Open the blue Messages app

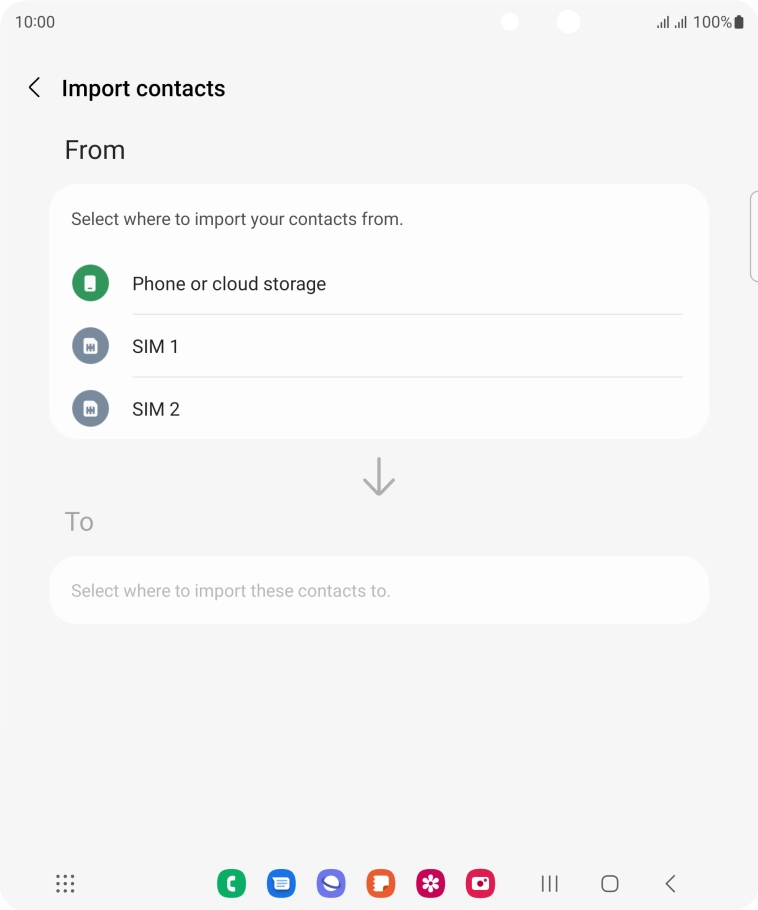pos(281,883)
